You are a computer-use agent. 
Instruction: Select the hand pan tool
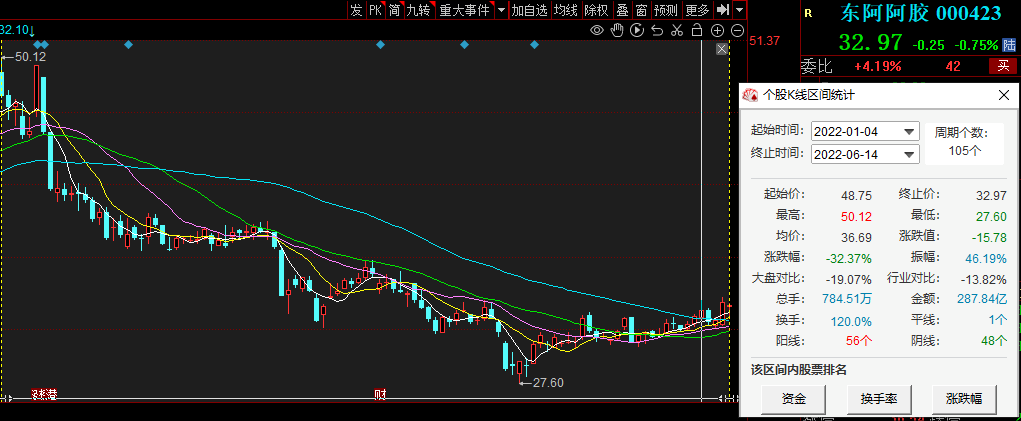[617, 30]
